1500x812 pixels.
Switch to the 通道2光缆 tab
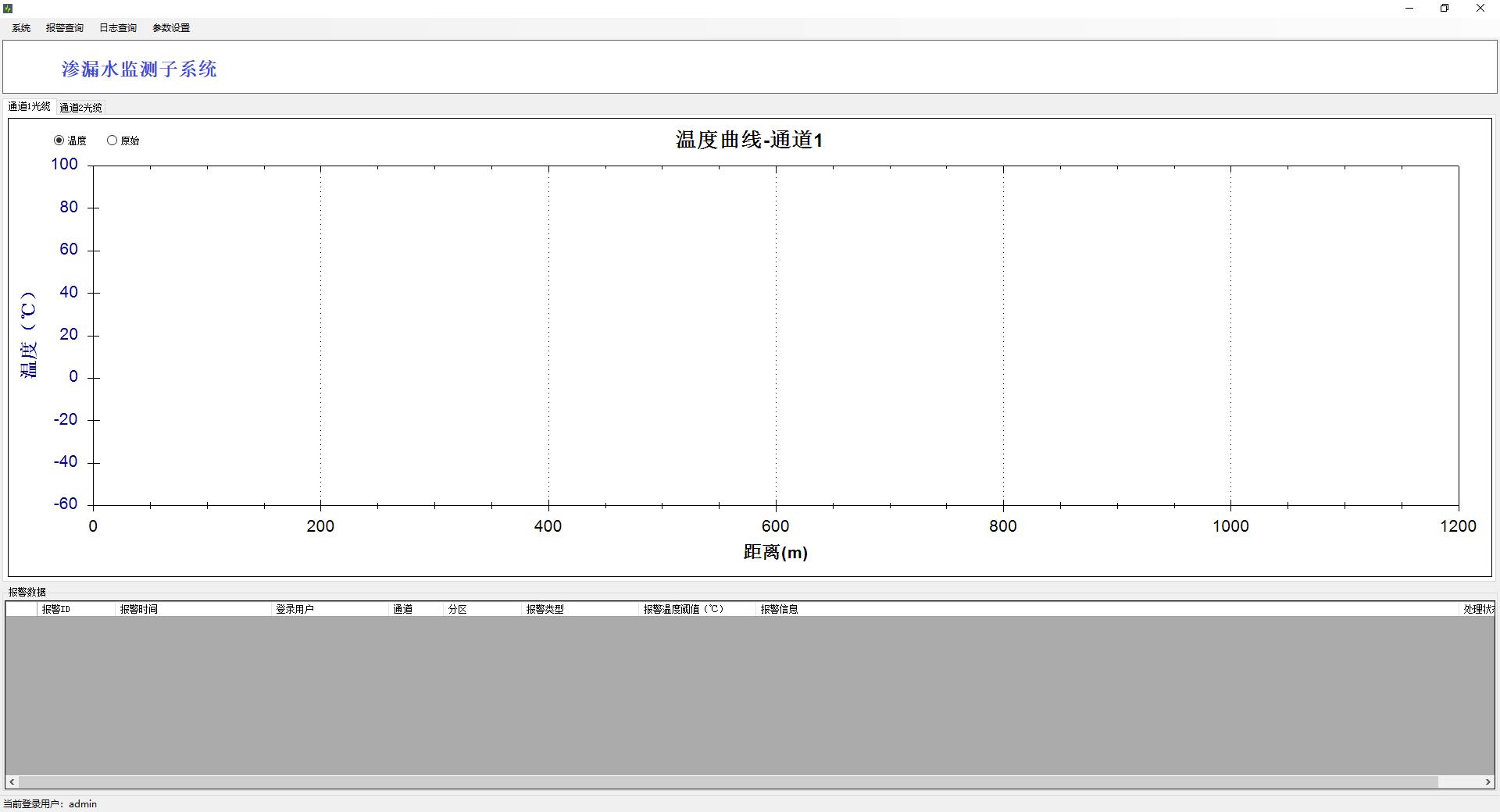tap(80, 108)
